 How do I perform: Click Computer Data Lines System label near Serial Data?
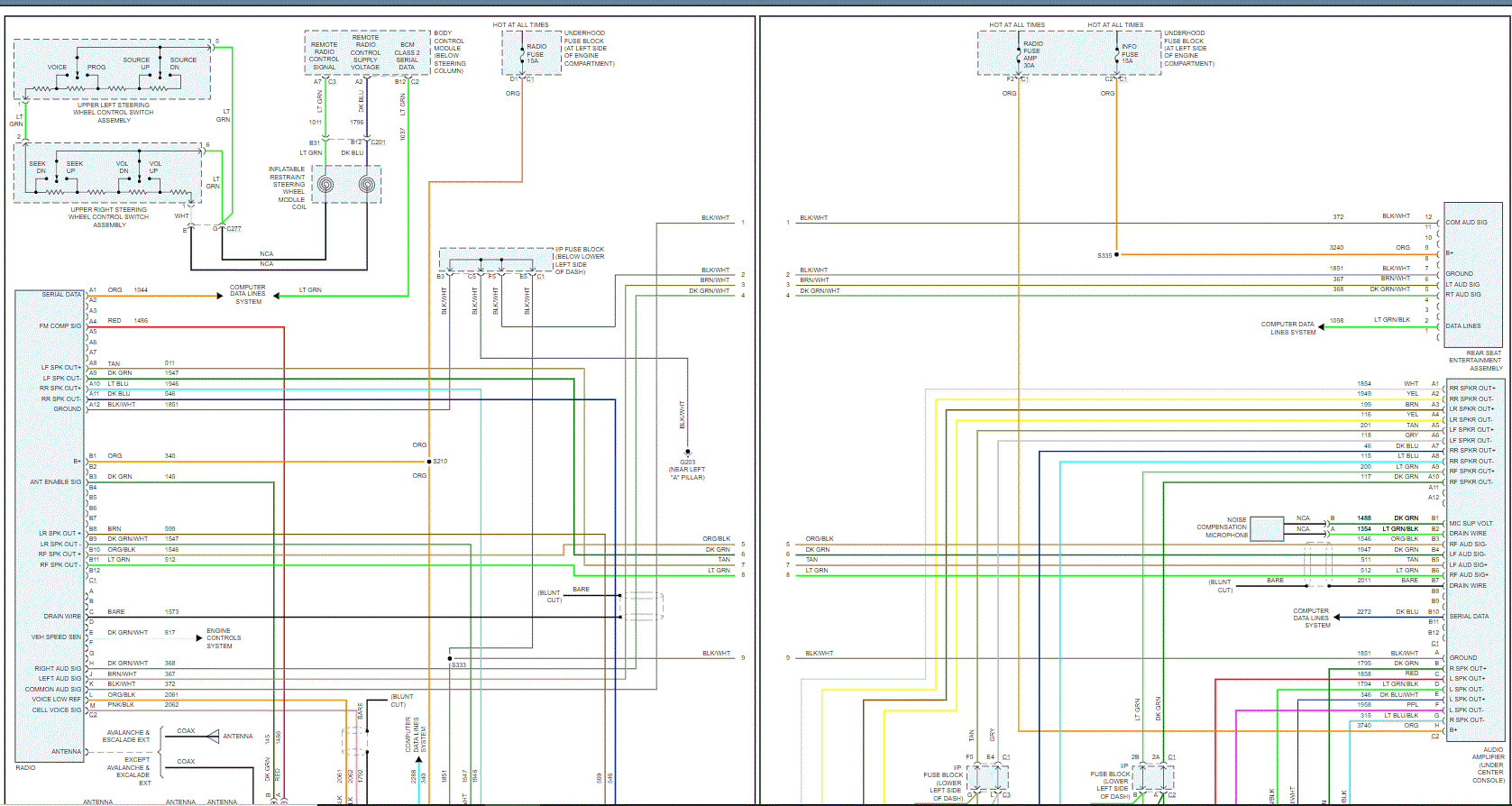[x=248, y=294]
